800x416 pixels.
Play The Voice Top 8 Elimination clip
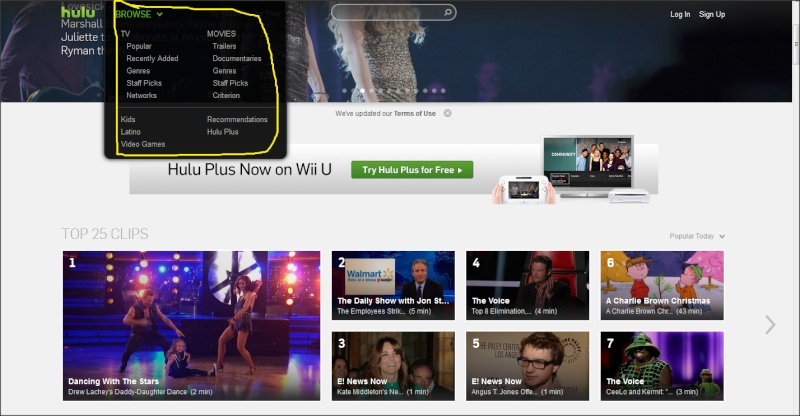point(527,285)
